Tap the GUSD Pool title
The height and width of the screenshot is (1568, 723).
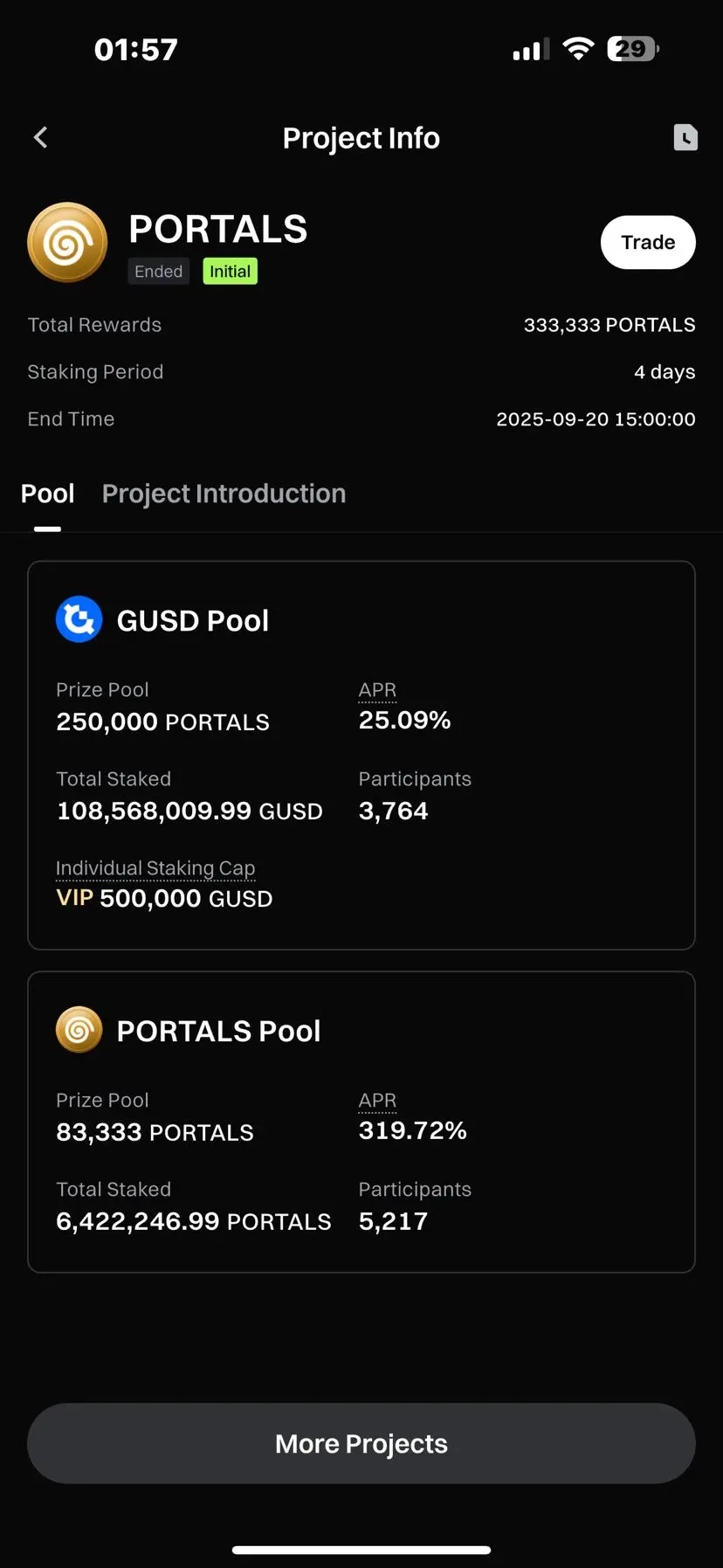[193, 620]
